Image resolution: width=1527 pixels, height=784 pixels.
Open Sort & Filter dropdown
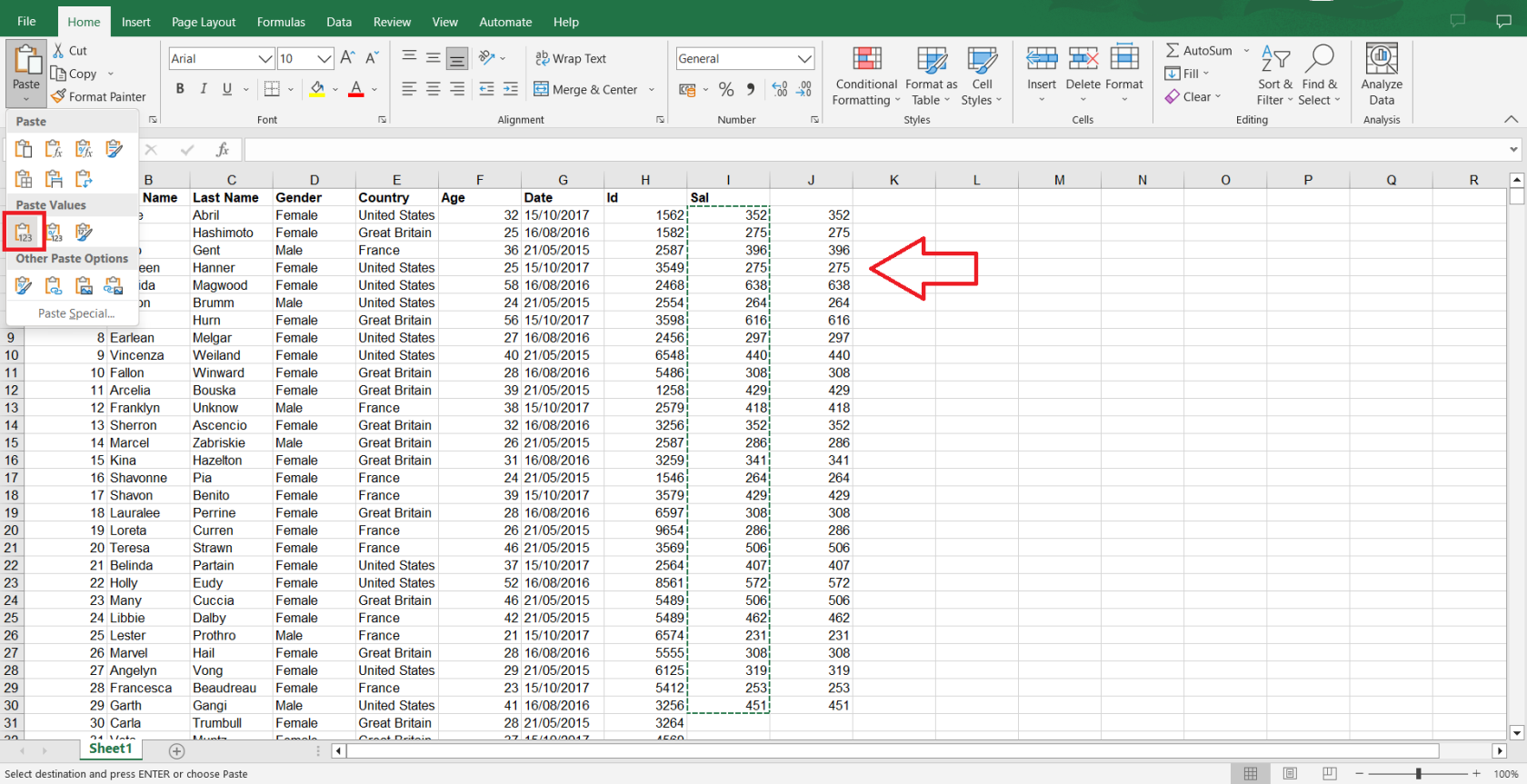tap(1275, 75)
